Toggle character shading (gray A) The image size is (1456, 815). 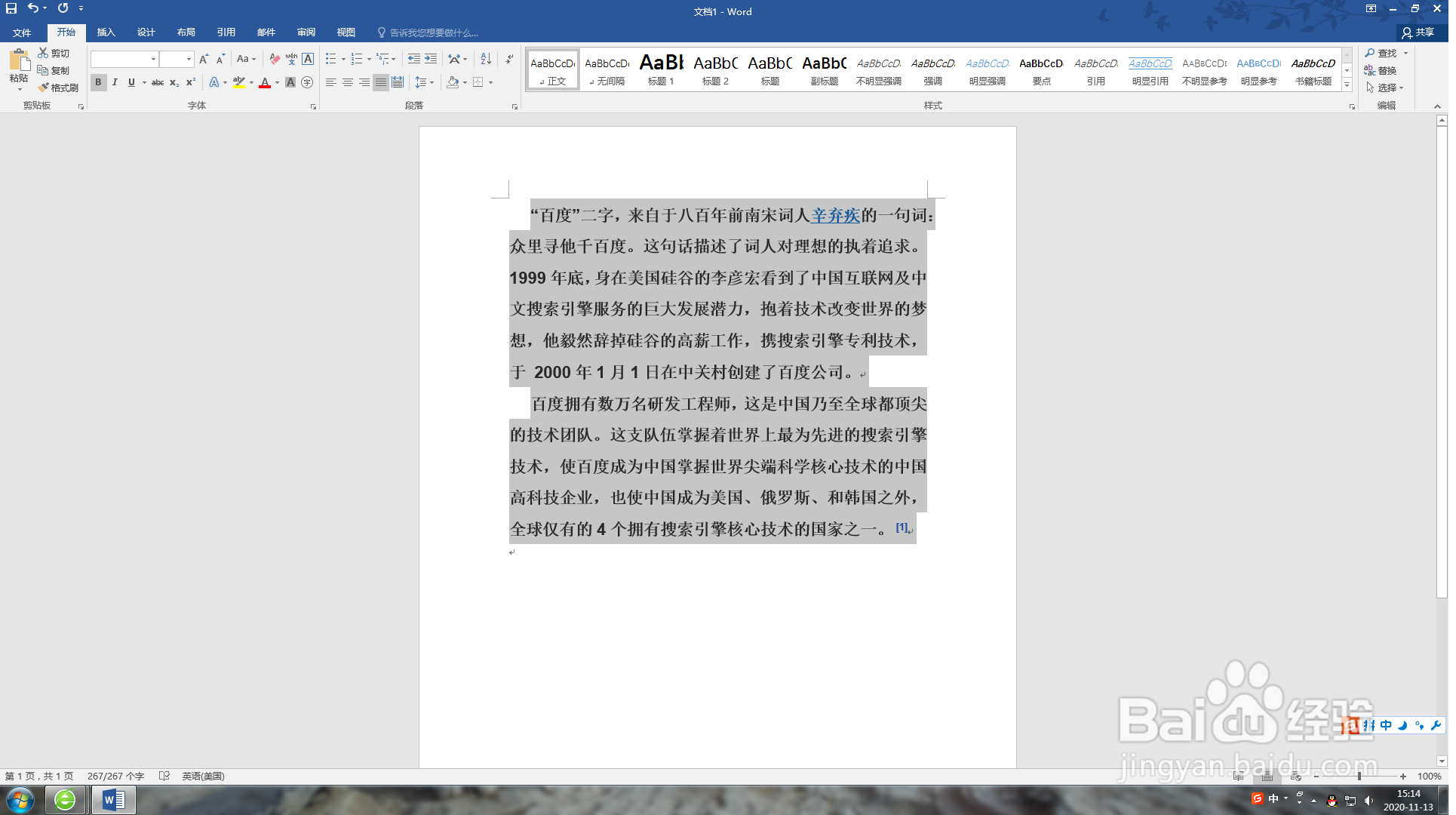(290, 82)
